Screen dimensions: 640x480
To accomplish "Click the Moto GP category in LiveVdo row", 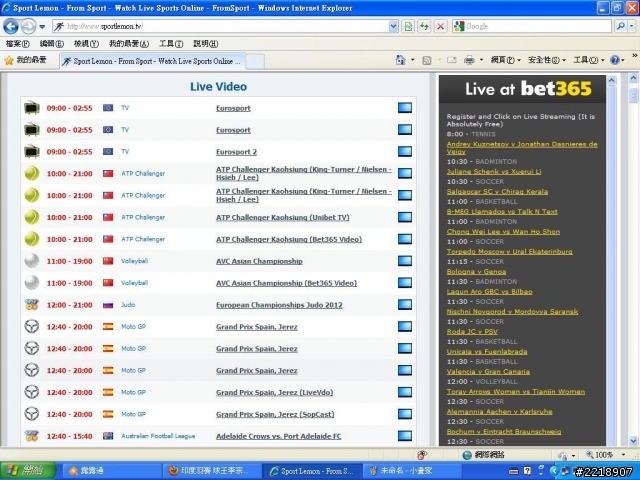I will click(x=133, y=392).
